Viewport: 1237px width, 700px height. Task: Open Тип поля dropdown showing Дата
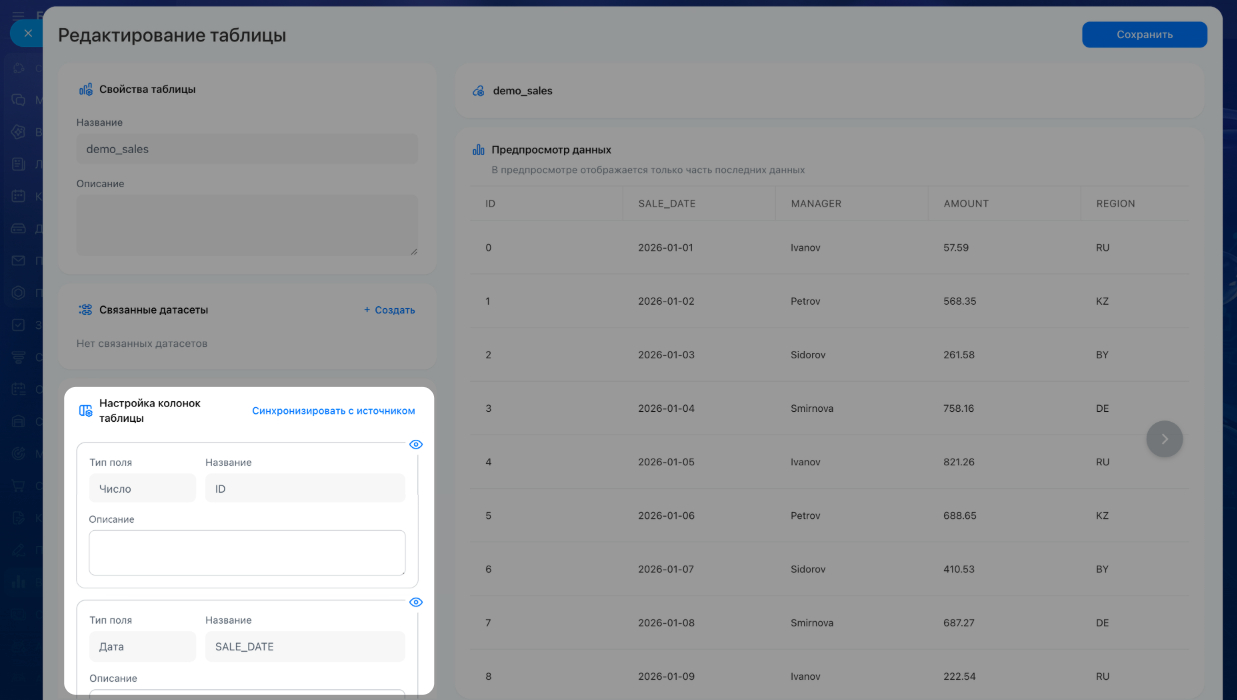[x=142, y=647]
